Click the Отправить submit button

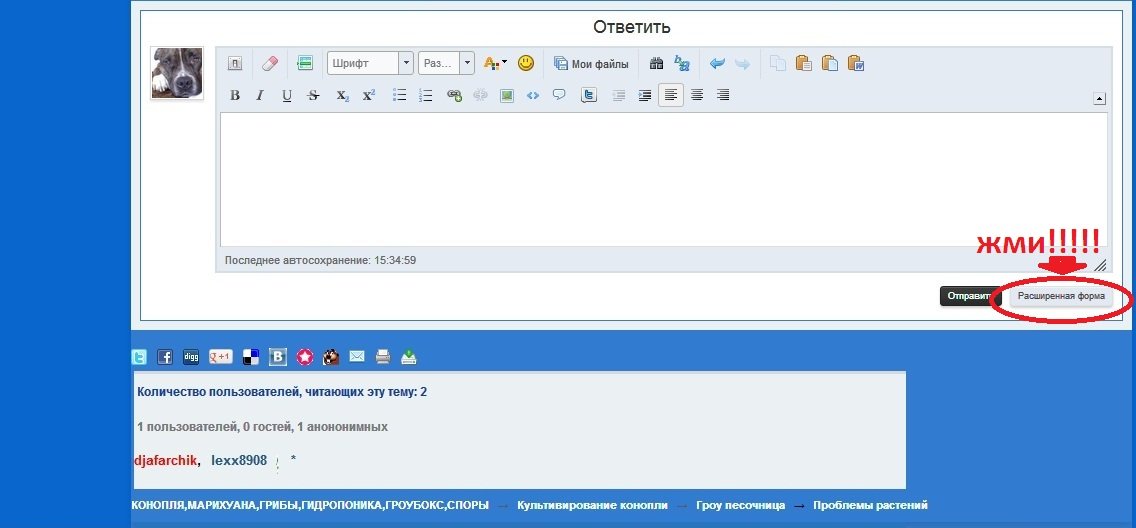pyautogui.click(x=969, y=296)
